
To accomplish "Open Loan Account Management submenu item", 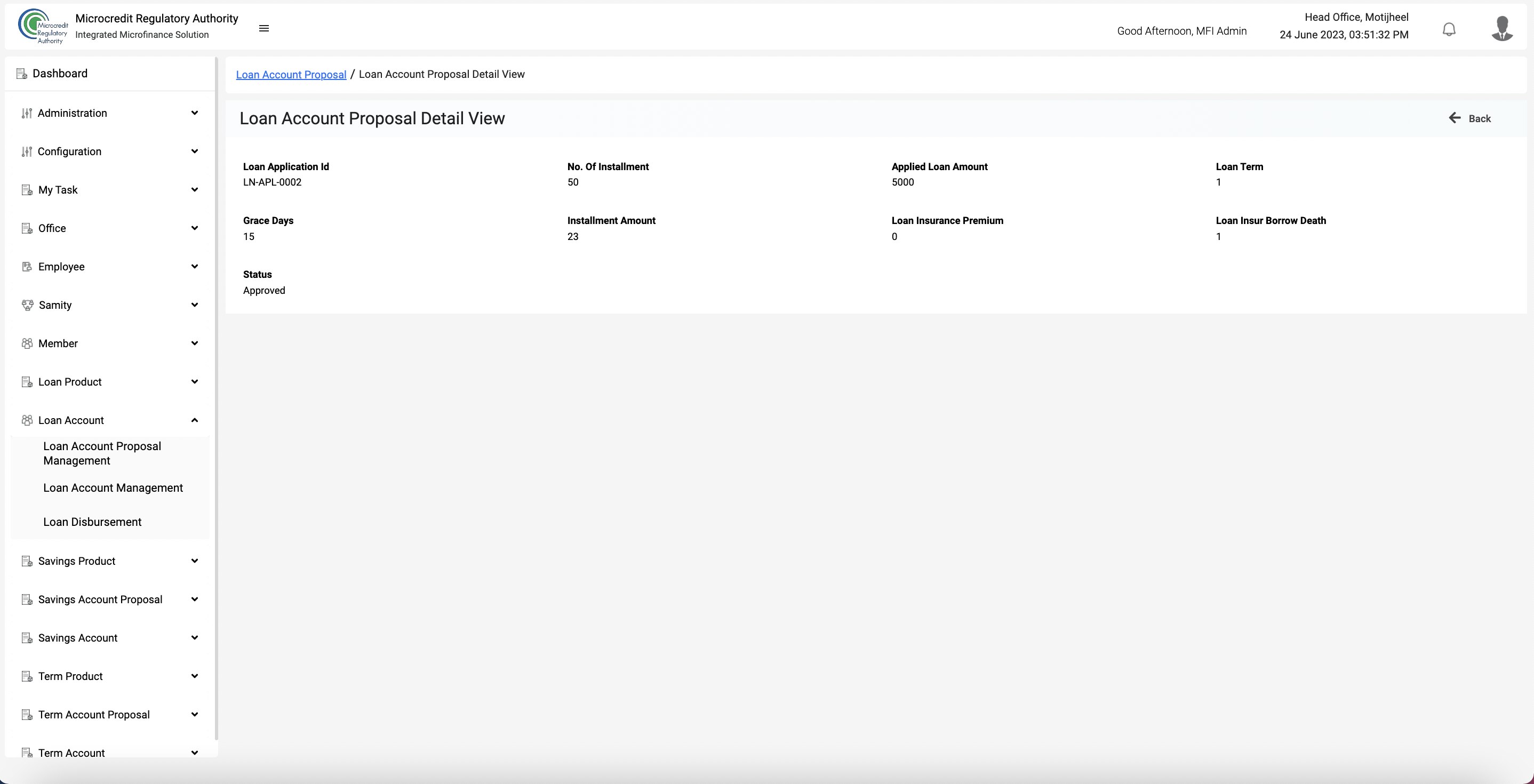I will [x=113, y=488].
